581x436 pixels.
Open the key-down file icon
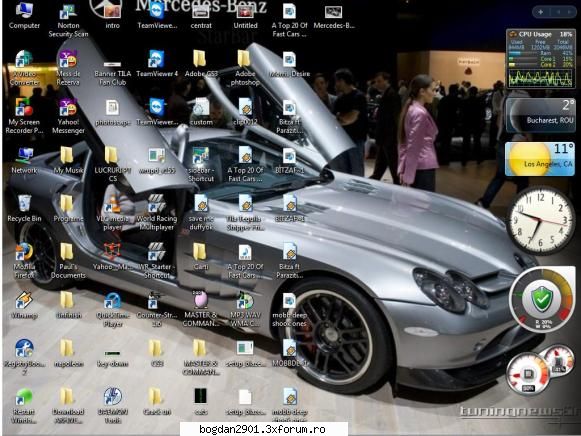[112, 358]
